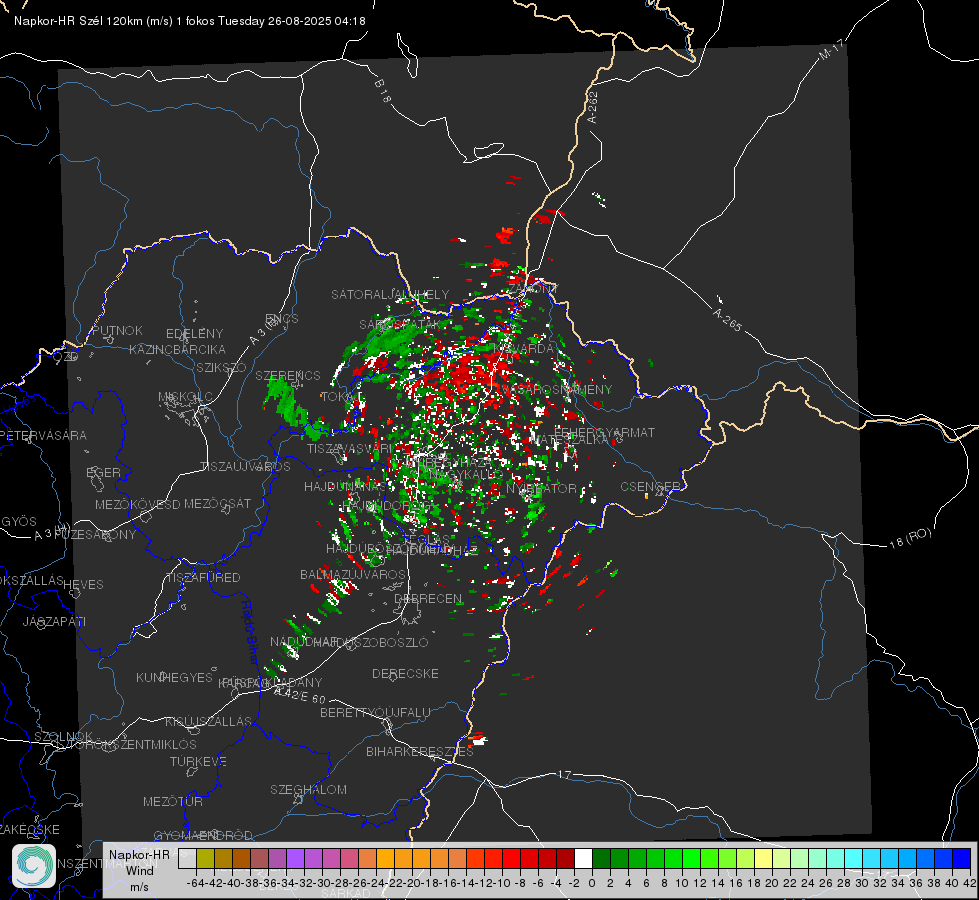Click the A-262 road label
The width and height of the screenshot is (979, 900).
click(x=593, y=107)
